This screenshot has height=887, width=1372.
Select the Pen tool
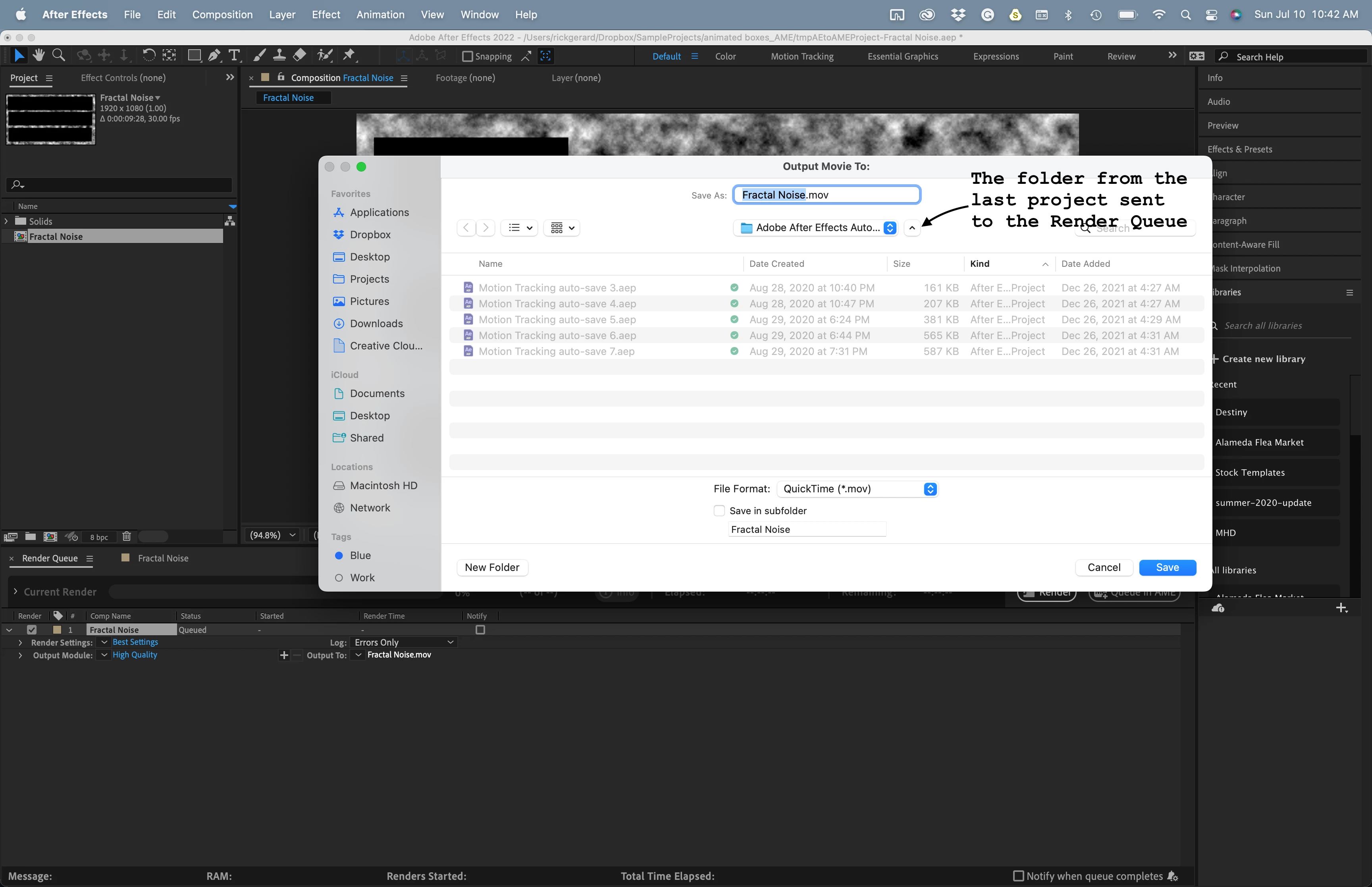[x=214, y=55]
